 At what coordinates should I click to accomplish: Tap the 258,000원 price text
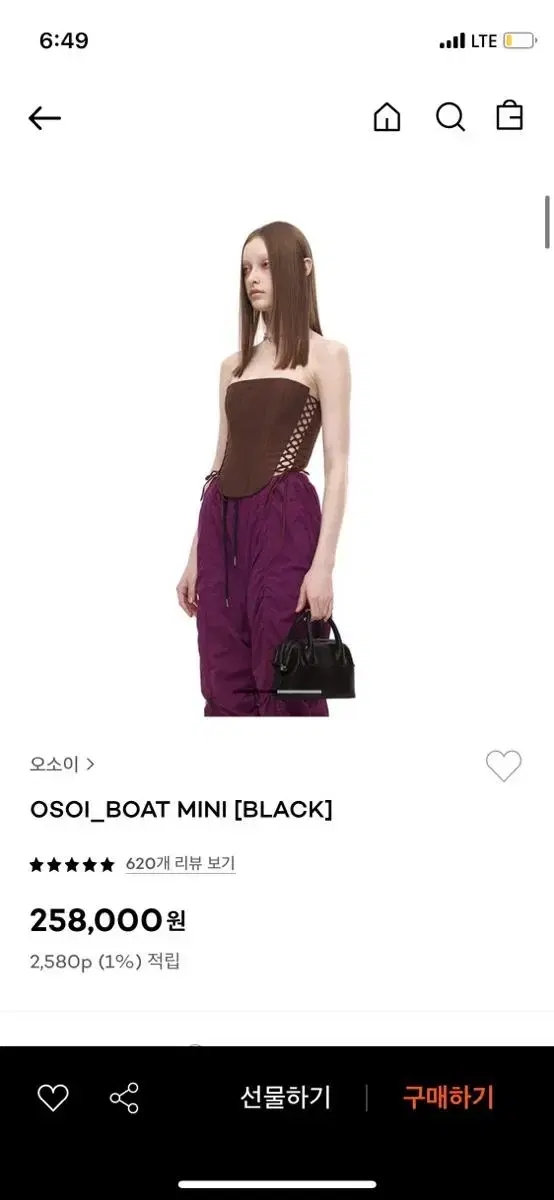pos(108,920)
